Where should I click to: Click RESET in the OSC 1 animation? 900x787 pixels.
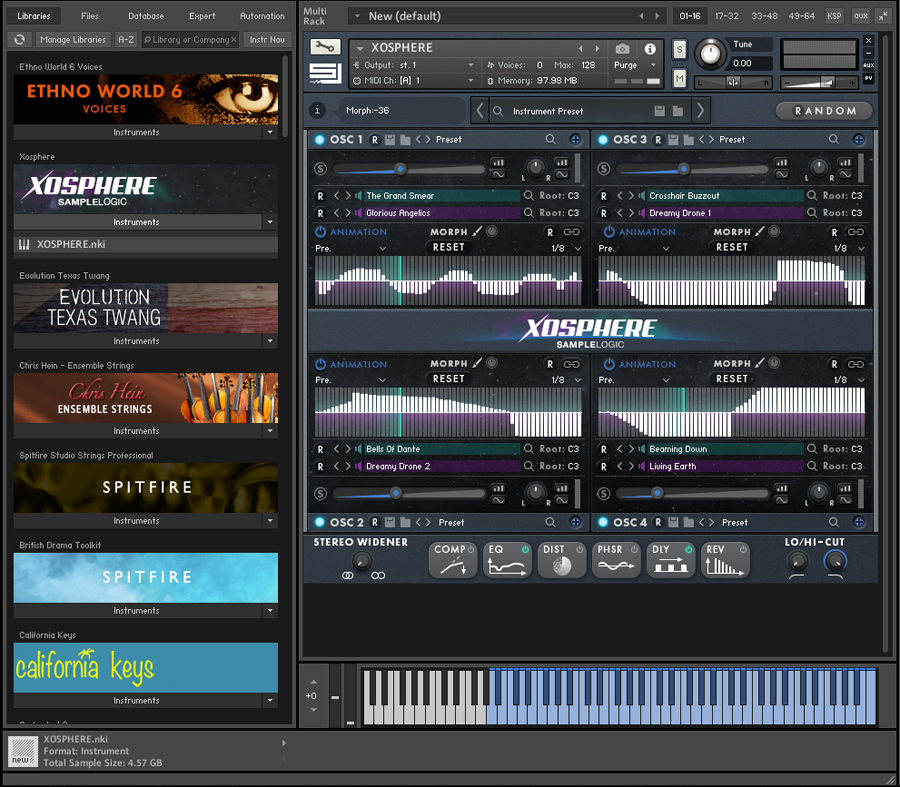448,247
